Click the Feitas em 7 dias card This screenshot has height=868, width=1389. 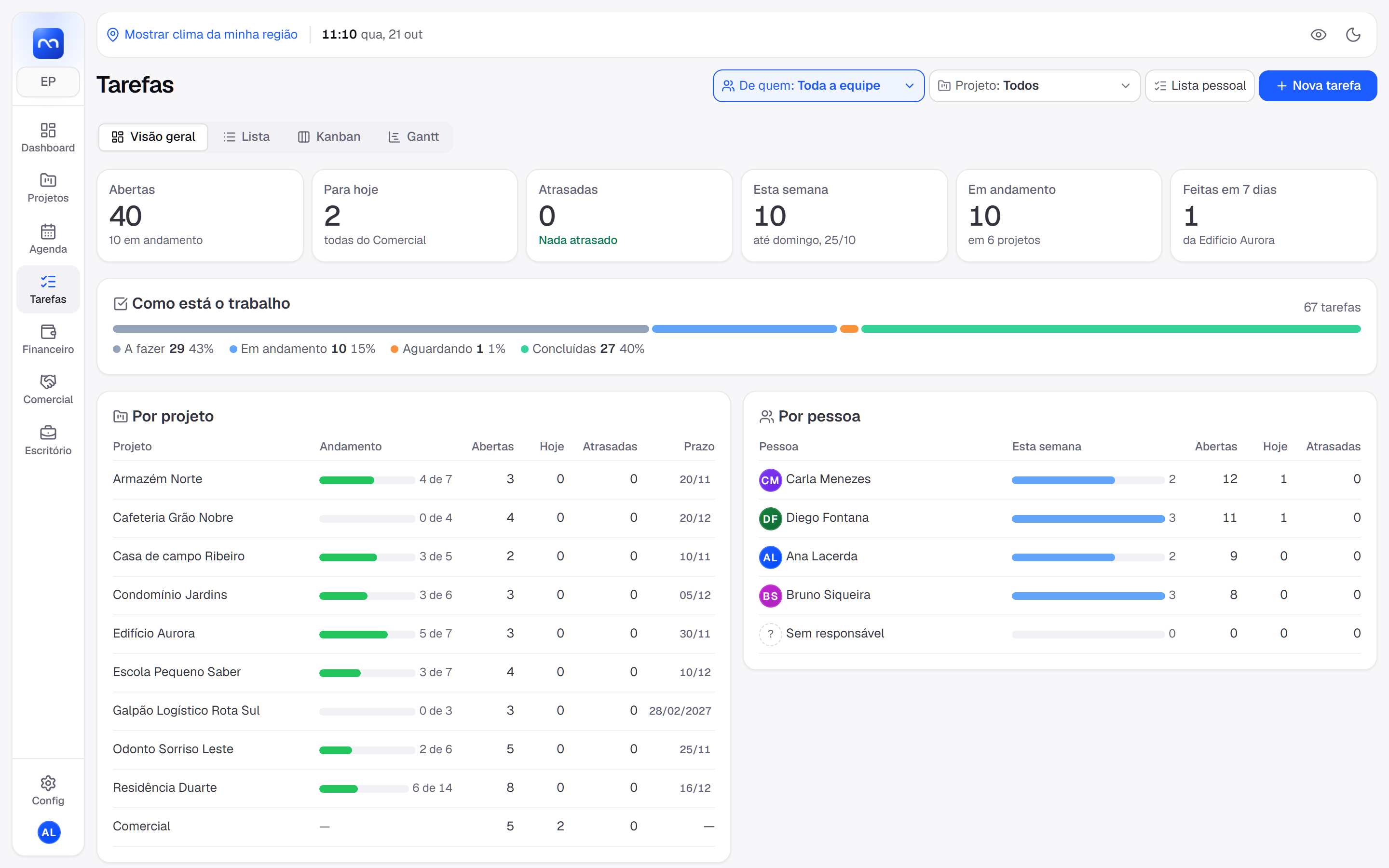pos(1273,215)
